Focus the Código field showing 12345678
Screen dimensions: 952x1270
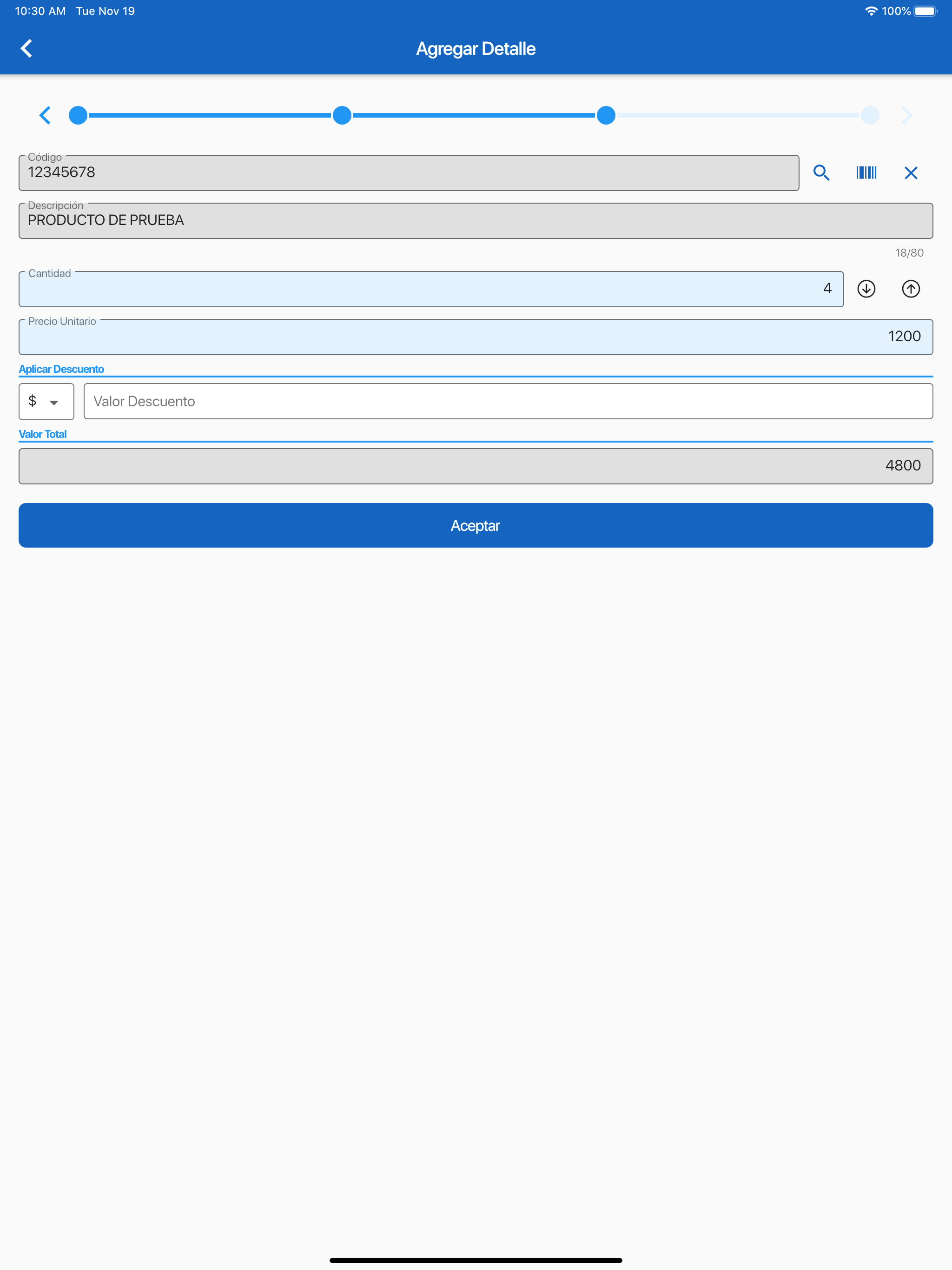tap(409, 173)
